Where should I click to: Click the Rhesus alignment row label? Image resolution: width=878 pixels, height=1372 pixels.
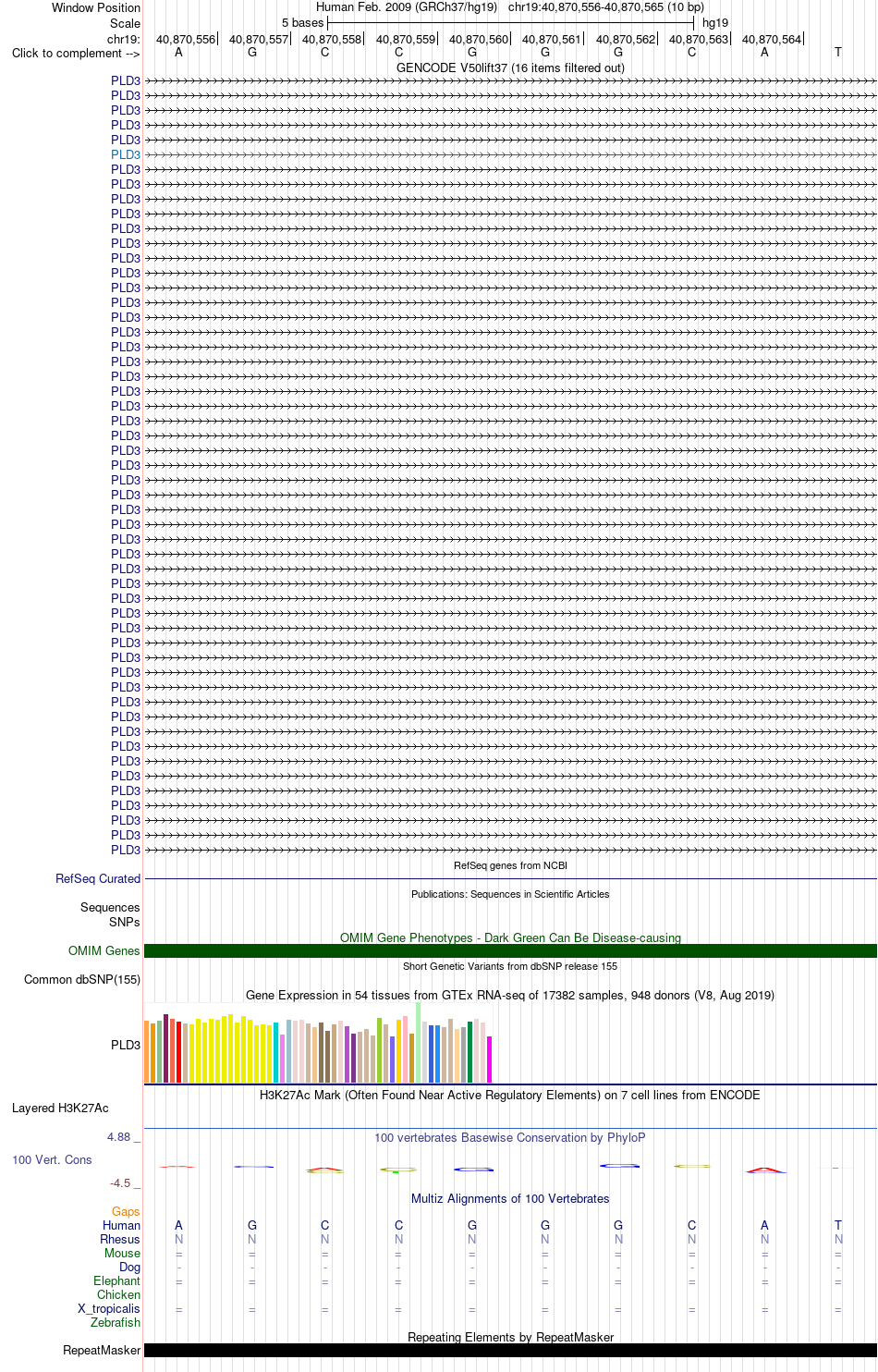tap(120, 1239)
